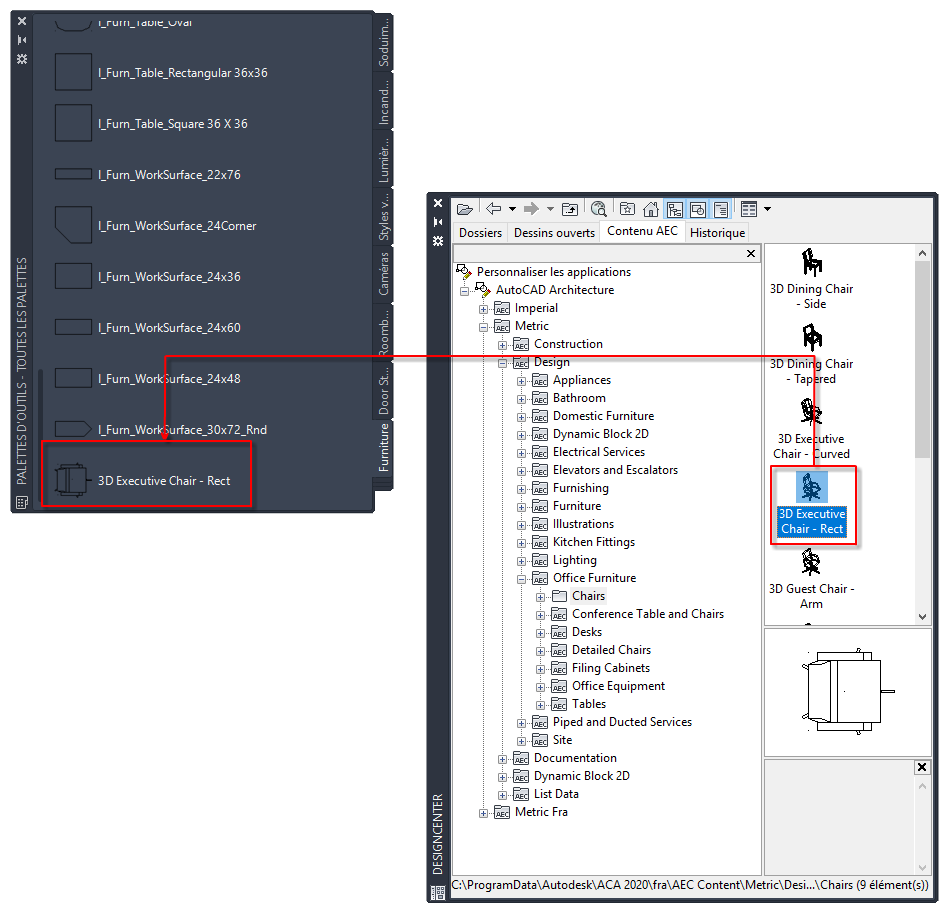Open the Search (globe magnifier) tool
This screenshot has width=945, height=910.
[598, 209]
